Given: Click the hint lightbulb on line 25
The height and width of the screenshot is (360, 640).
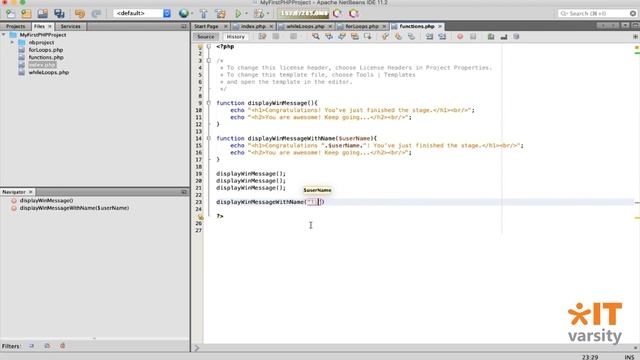Looking at the screenshot, I should click(200, 216).
